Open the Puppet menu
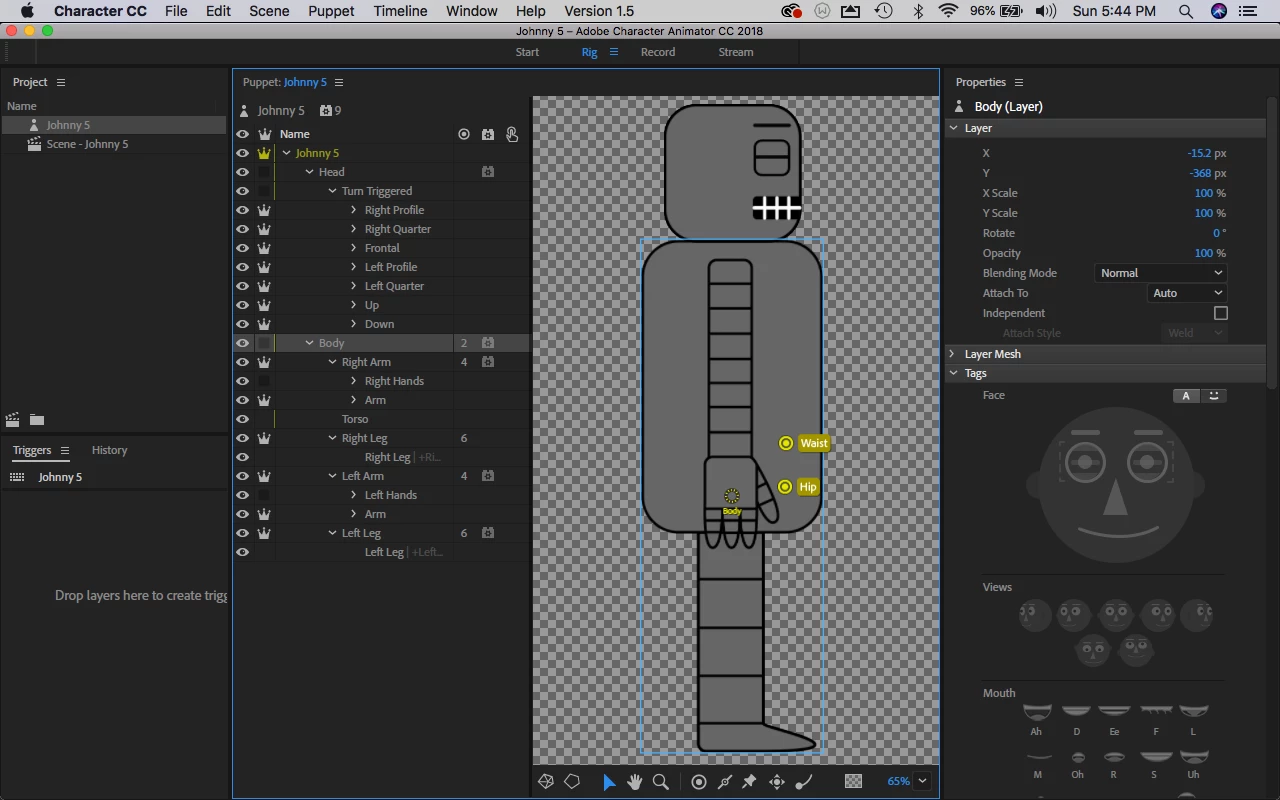1280x800 pixels. [x=331, y=11]
